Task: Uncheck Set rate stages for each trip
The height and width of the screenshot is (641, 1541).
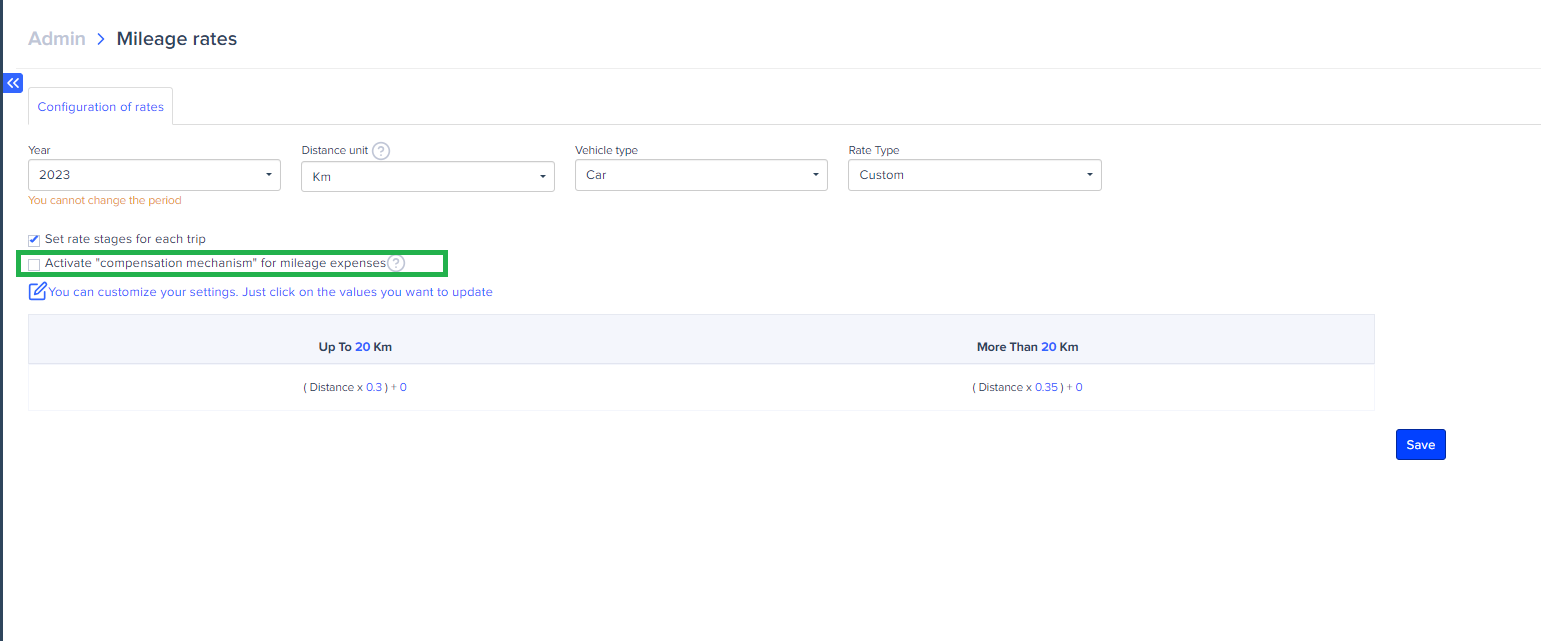Action: [x=34, y=240]
